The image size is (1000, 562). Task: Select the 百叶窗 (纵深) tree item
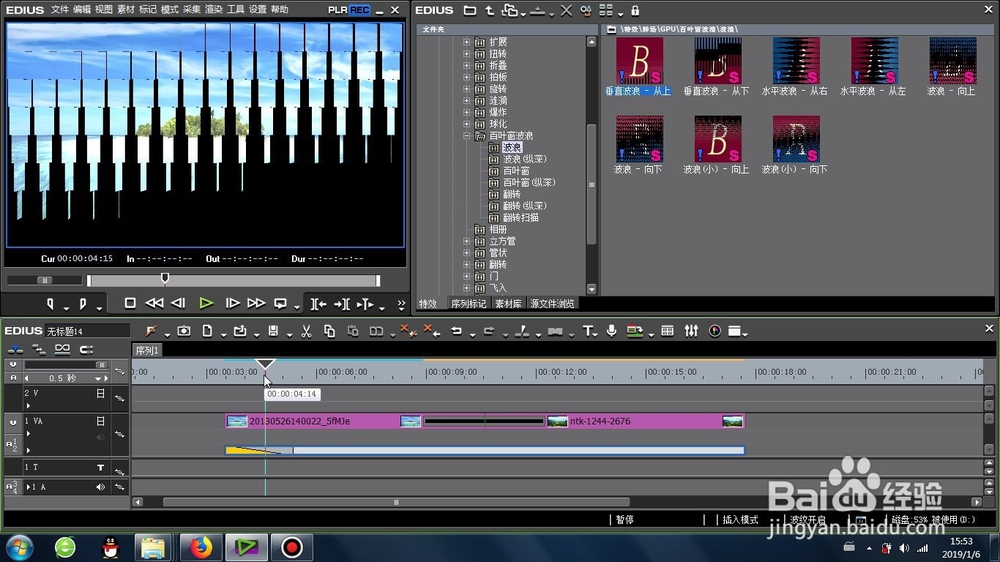pyautogui.click(x=529, y=182)
